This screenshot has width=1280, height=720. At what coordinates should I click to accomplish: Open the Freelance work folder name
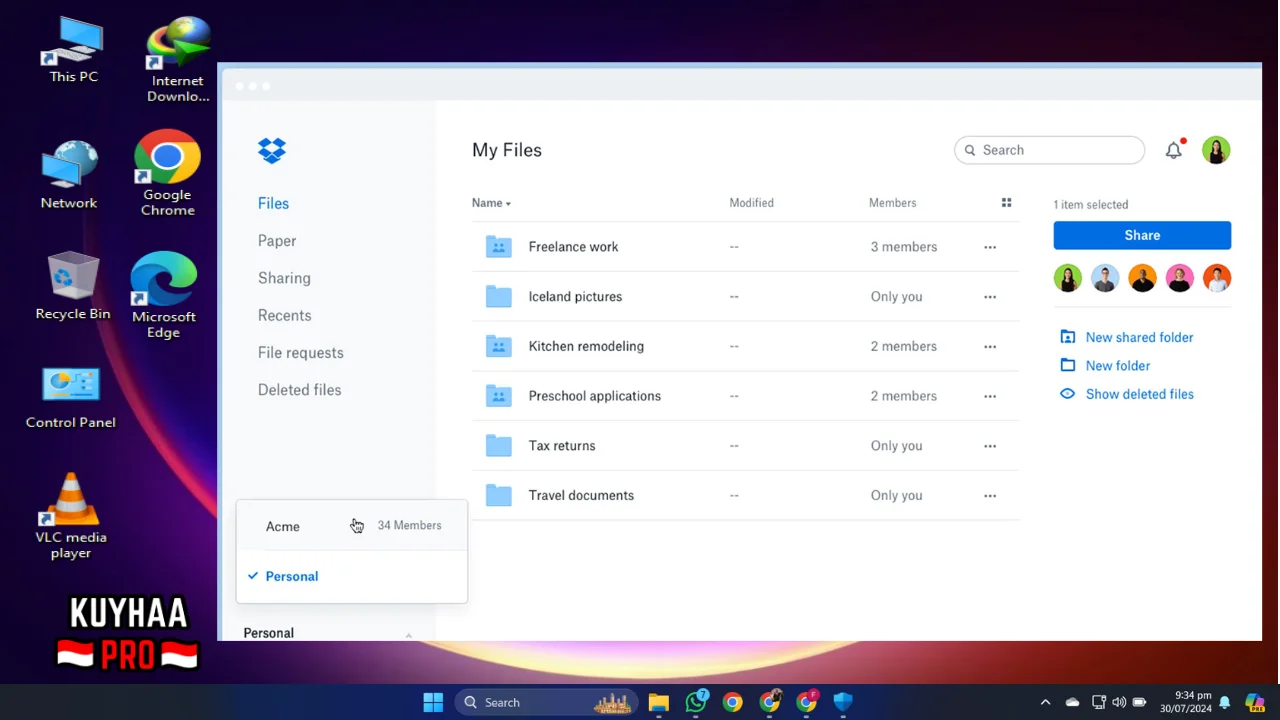pyautogui.click(x=573, y=247)
